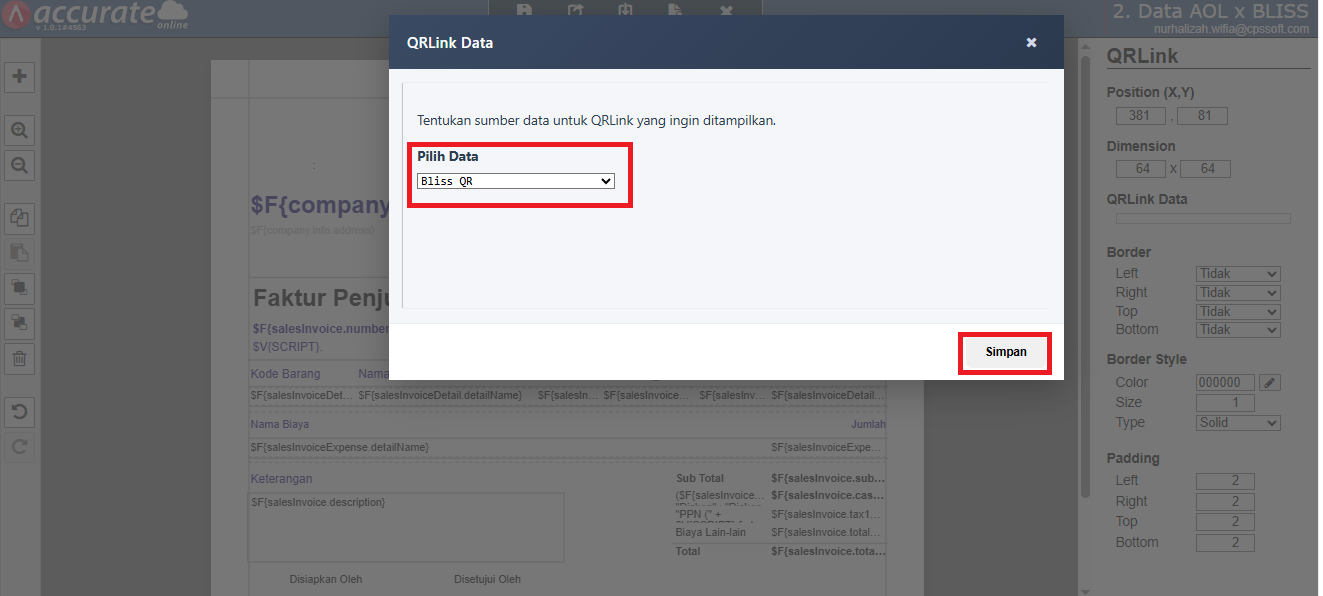1323x596 pixels.
Task: Click the X icon in top toolbar
Action: (726, 10)
